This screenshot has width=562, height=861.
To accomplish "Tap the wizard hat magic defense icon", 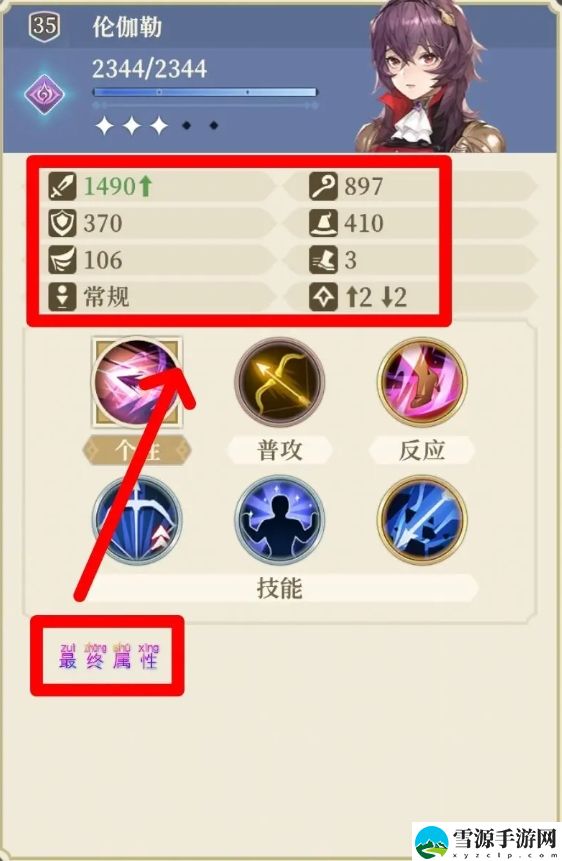I will pos(323,223).
